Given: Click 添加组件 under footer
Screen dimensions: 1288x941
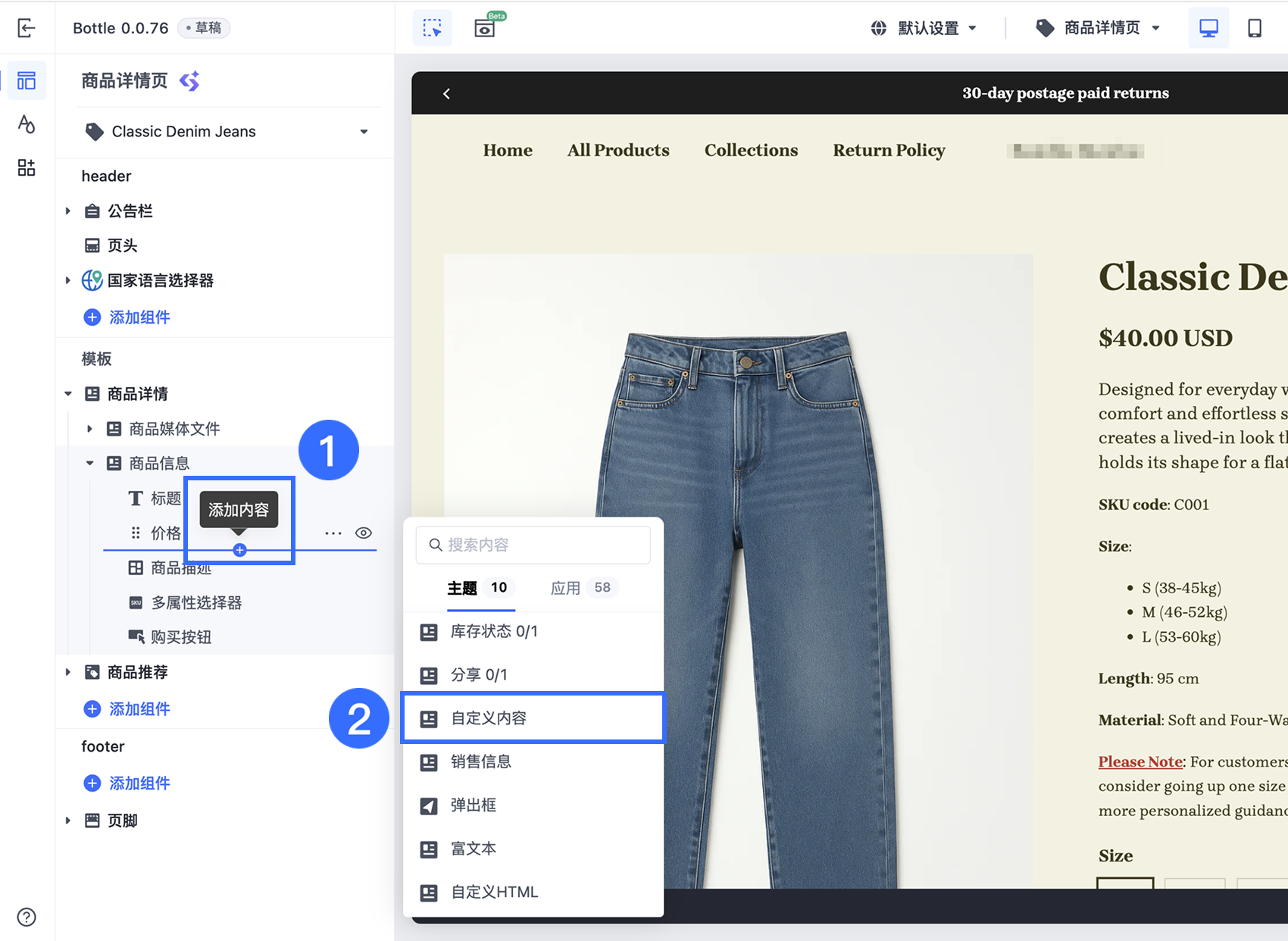Looking at the screenshot, I should (127, 783).
